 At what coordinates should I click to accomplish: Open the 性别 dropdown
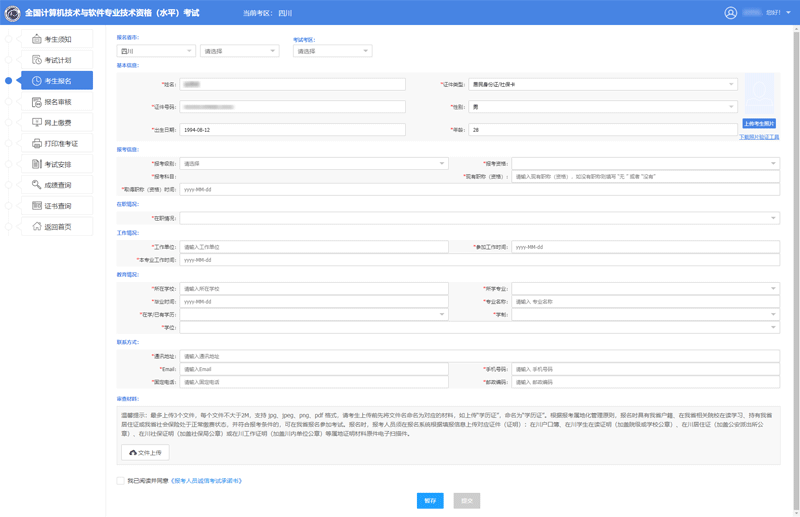603,107
